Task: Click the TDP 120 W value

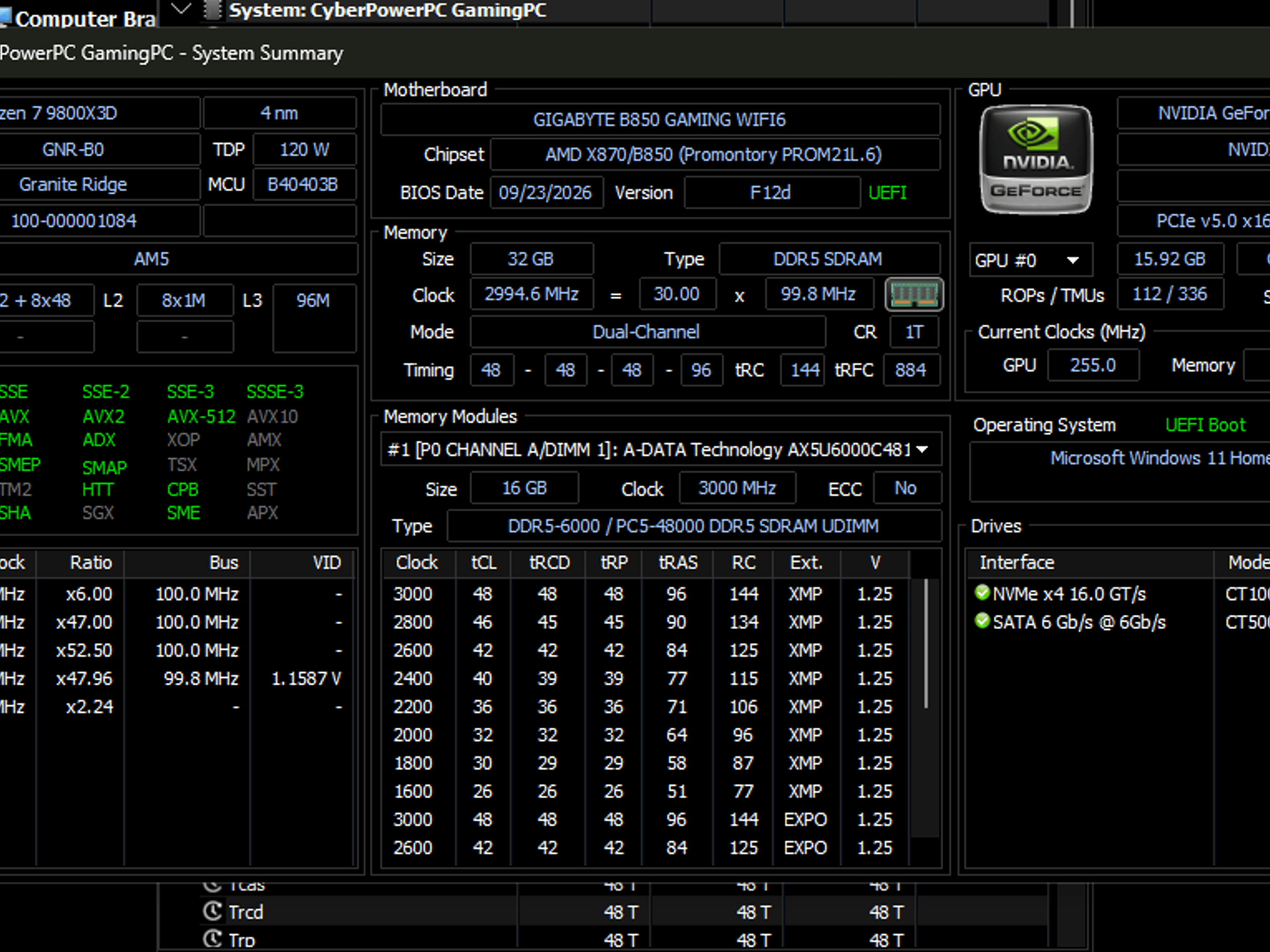Action: [304, 149]
